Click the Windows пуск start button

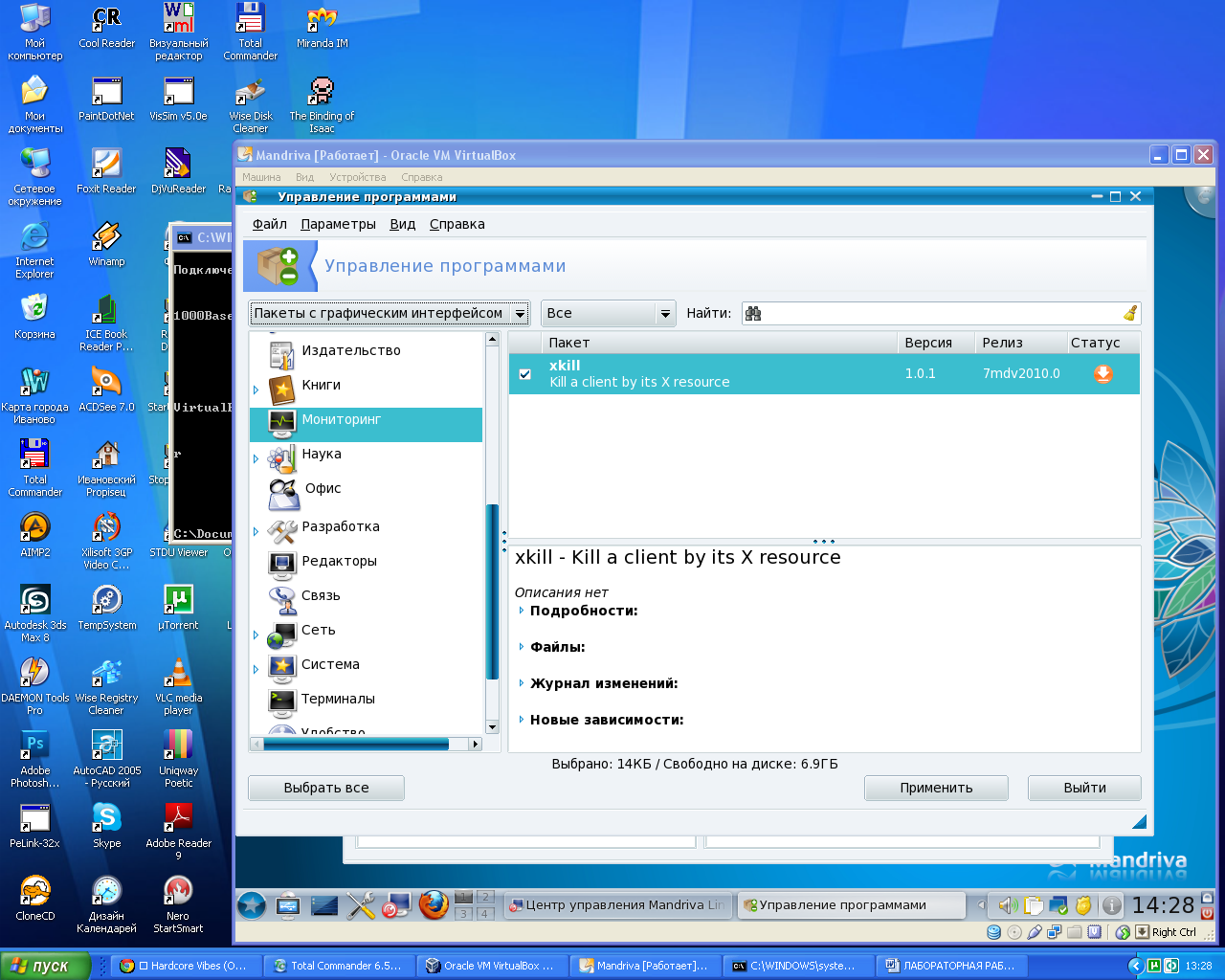[x=44, y=966]
